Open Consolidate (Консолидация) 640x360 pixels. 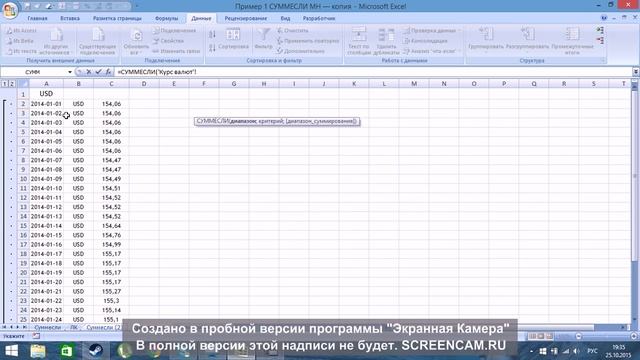click(x=425, y=41)
